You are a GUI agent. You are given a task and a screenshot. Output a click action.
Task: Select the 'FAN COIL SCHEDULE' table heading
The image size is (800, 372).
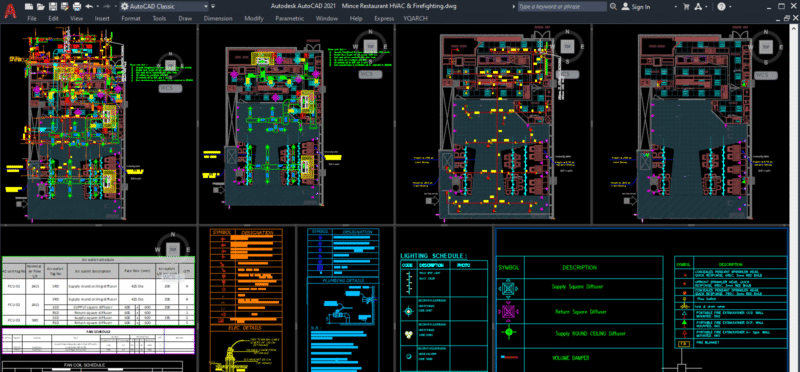(84, 365)
